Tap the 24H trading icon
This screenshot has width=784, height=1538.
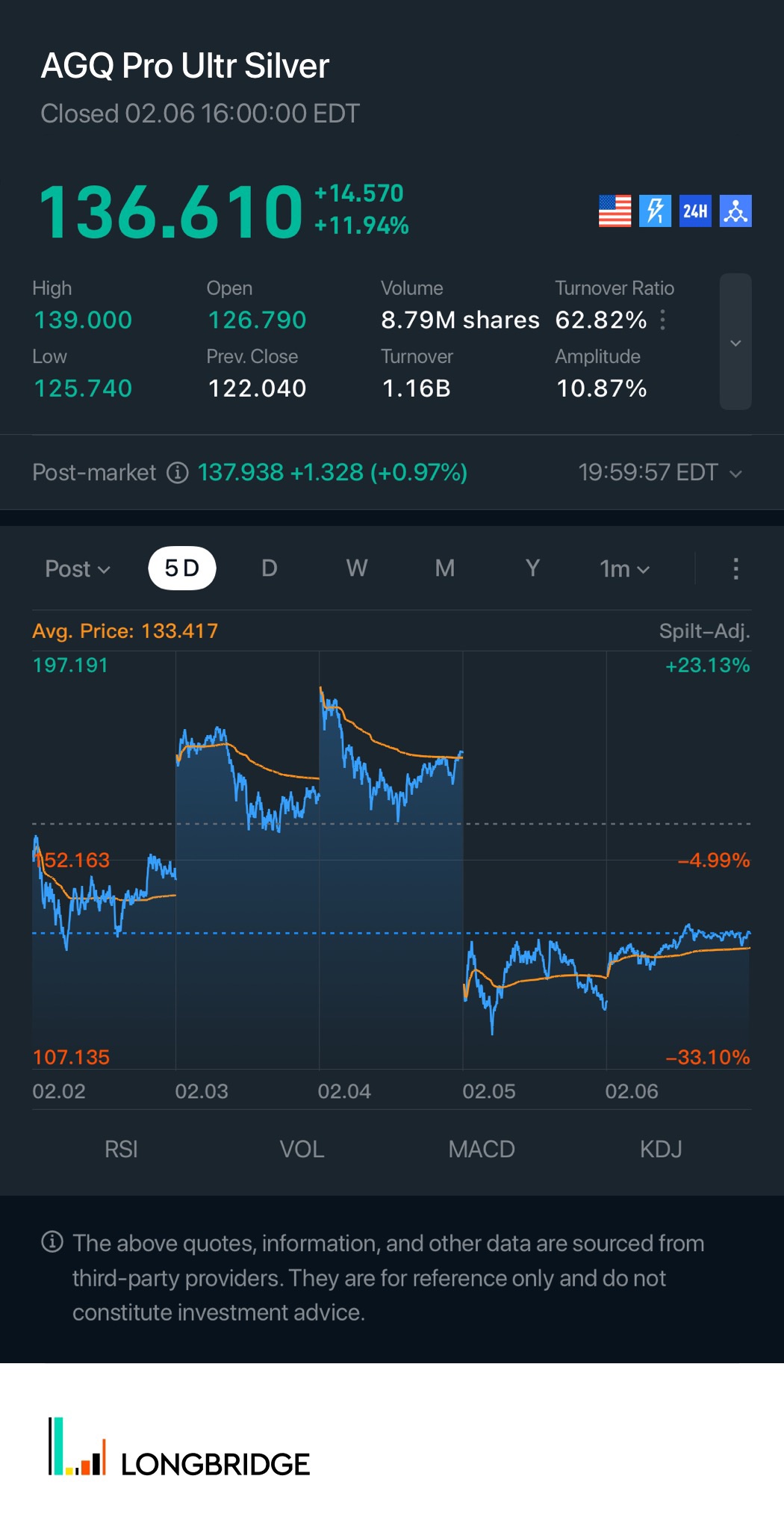tap(695, 211)
